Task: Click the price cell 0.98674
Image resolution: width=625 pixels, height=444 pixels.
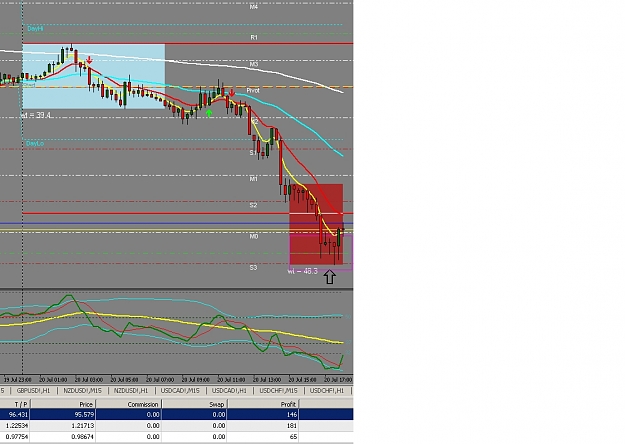Action: click(x=83, y=437)
